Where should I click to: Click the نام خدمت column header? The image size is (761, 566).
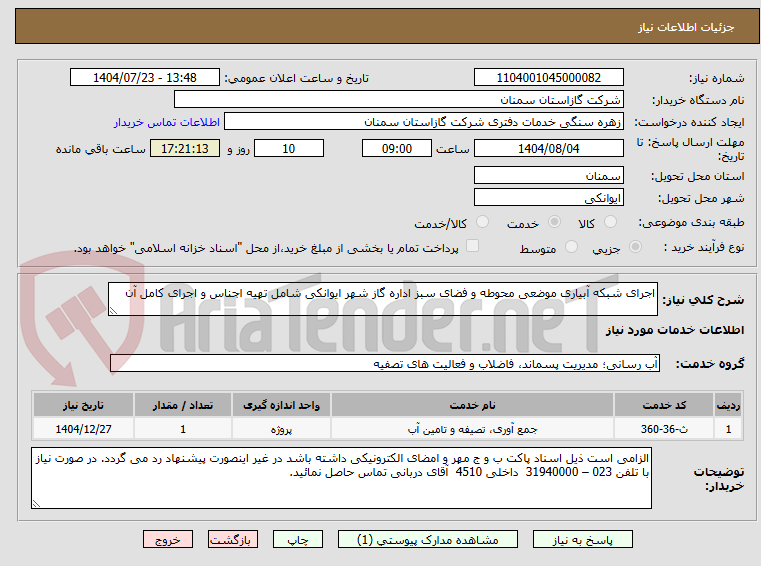(472, 405)
